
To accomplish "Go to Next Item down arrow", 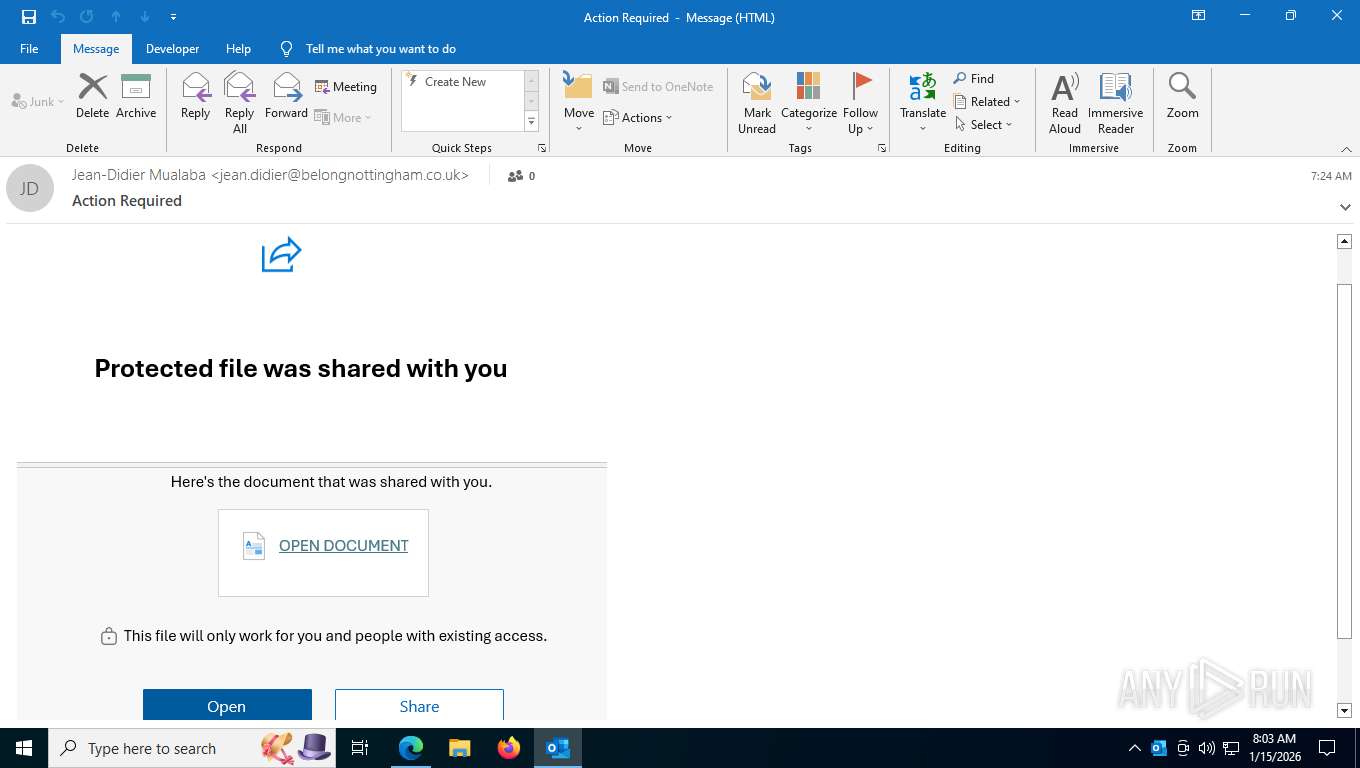I will (145, 17).
